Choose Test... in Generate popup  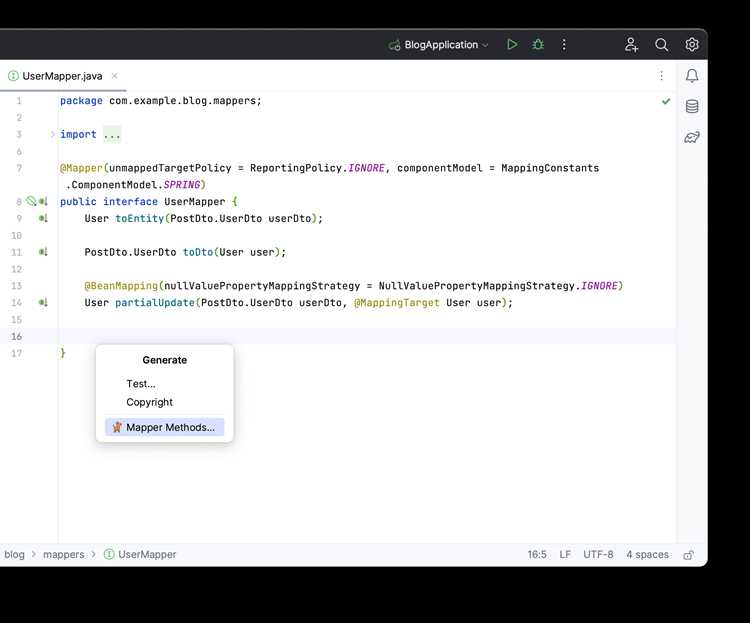pyautogui.click(x=141, y=384)
